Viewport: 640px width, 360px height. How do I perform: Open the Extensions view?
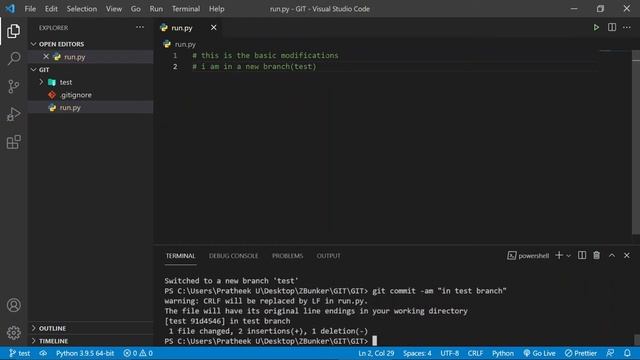click(x=13, y=142)
